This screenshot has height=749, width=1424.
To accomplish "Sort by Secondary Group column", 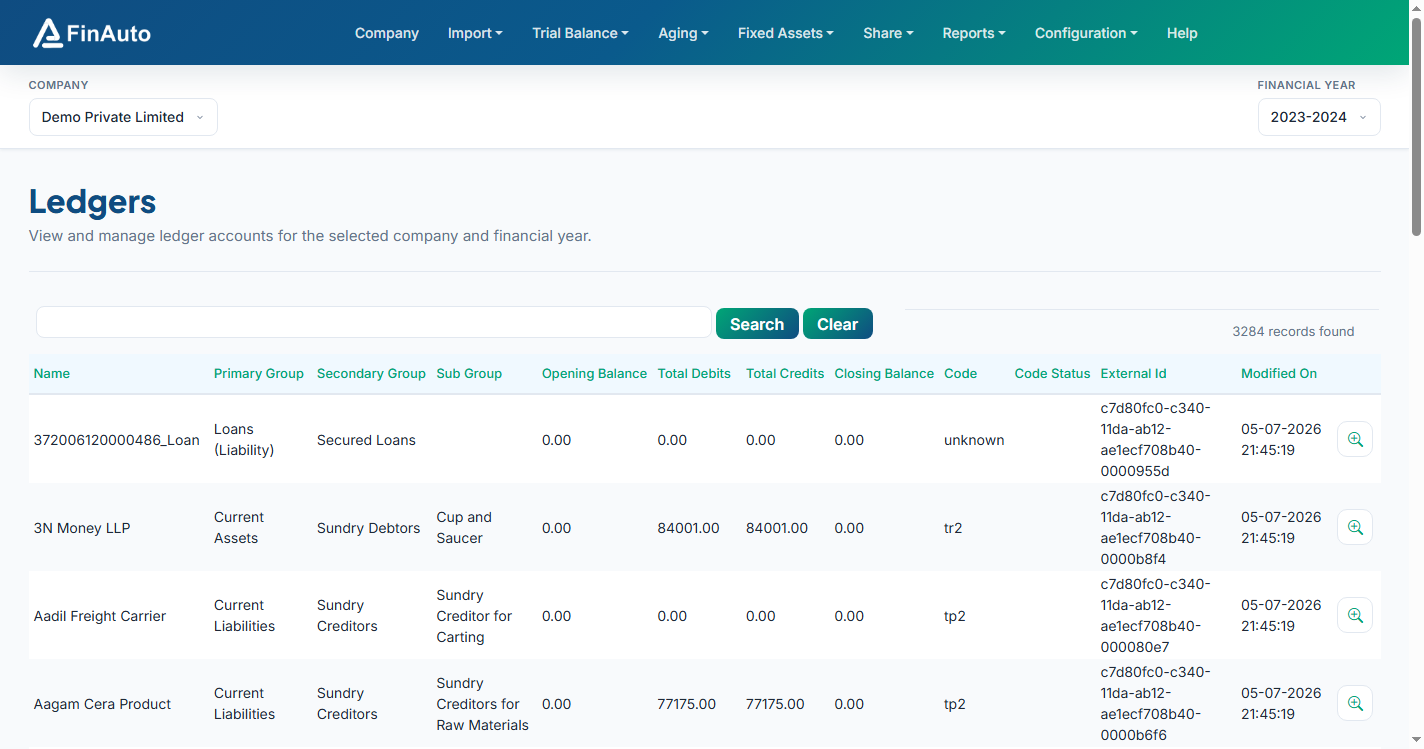I will coord(371,373).
